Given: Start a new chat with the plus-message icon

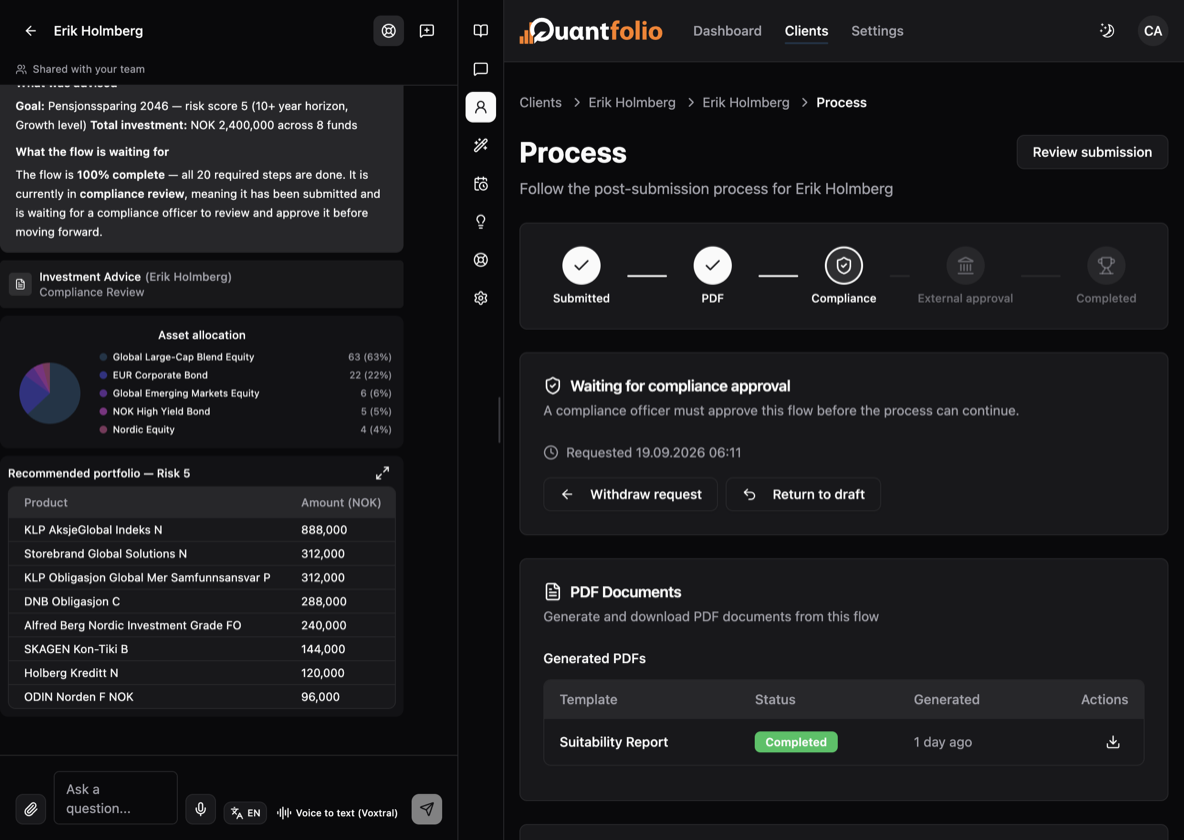Looking at the screenshot, I should click(427, 31).
